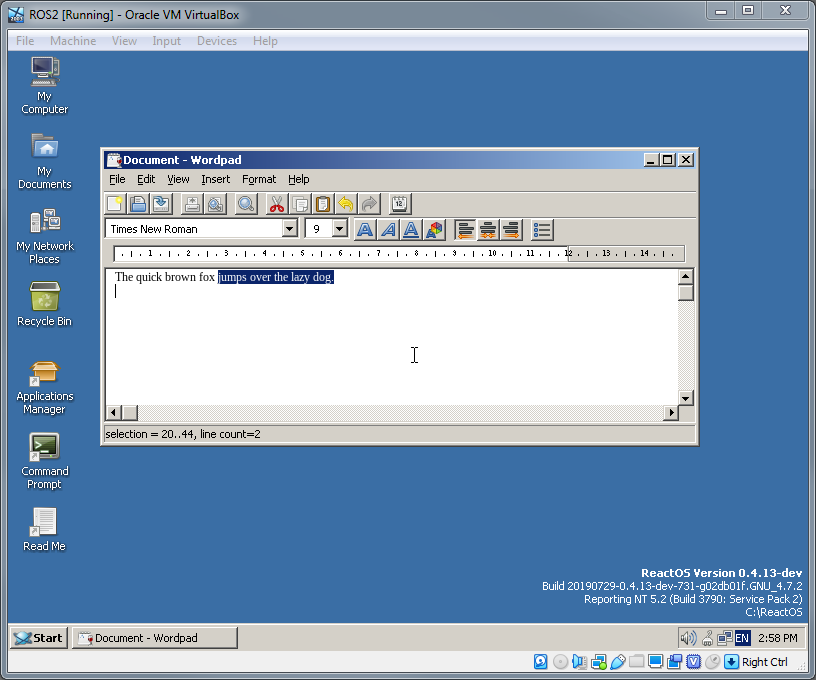816x680 pixels.
Task: Select the Recycle Bin icon
Action: pos(45,304)
